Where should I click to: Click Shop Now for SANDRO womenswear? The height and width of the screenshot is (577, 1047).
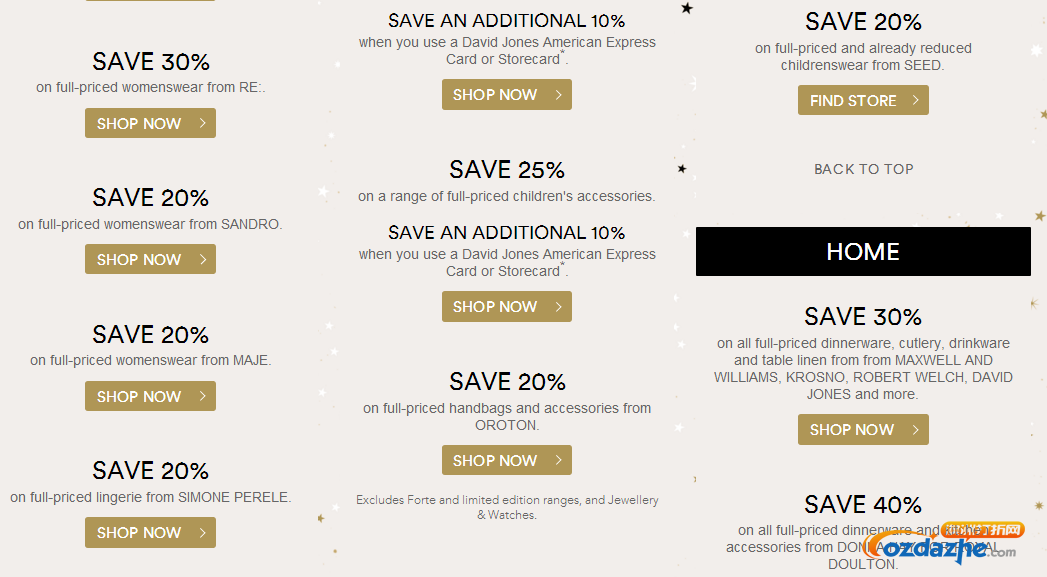pos(150,259)
